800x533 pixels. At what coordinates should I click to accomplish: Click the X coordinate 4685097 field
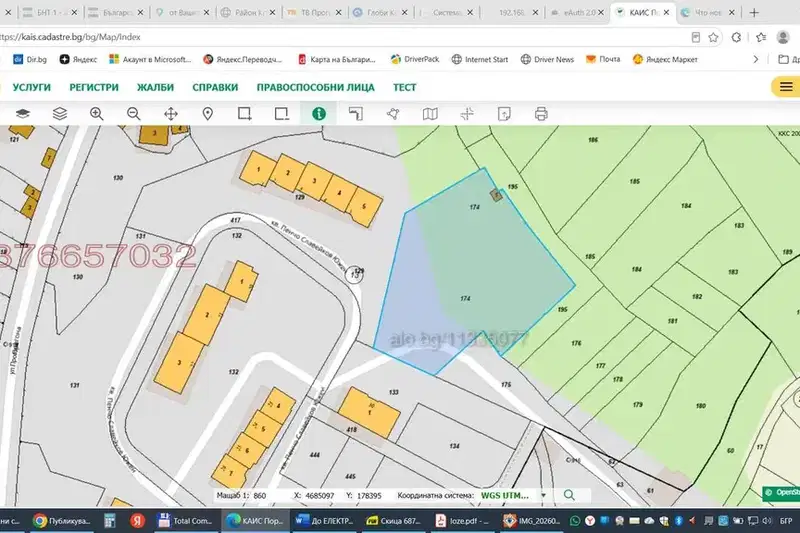(320, 495)
